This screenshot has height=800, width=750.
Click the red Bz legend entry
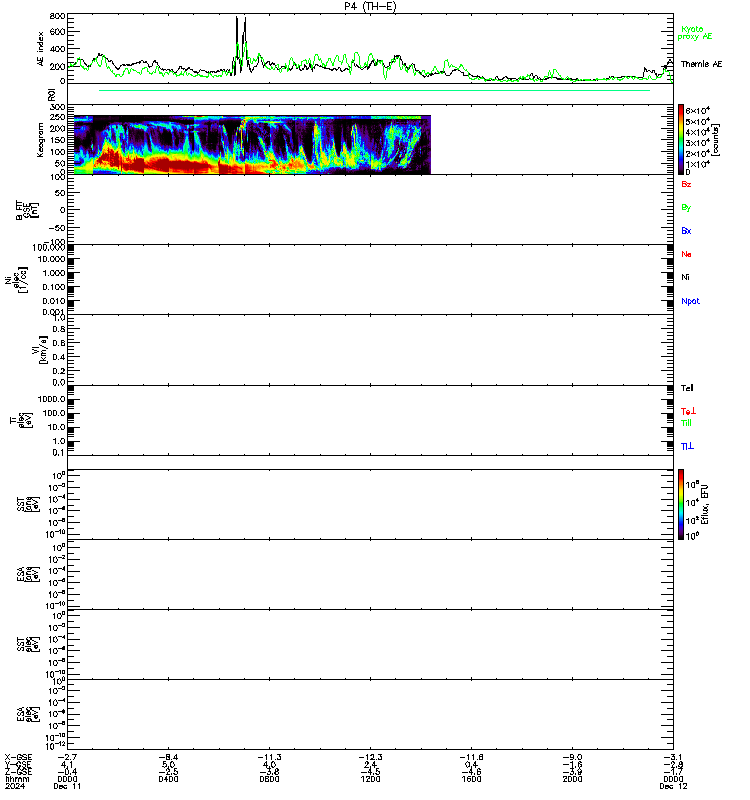click(x=686, y=184)
